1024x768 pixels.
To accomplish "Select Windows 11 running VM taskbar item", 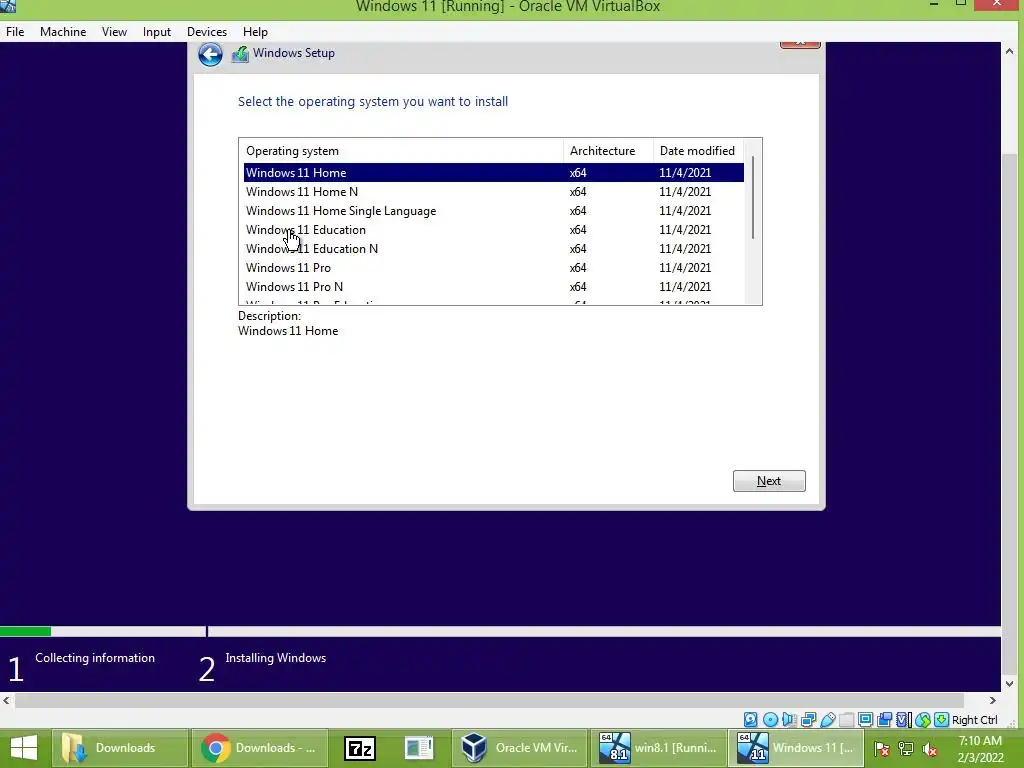I will click(x=797, y=748).
